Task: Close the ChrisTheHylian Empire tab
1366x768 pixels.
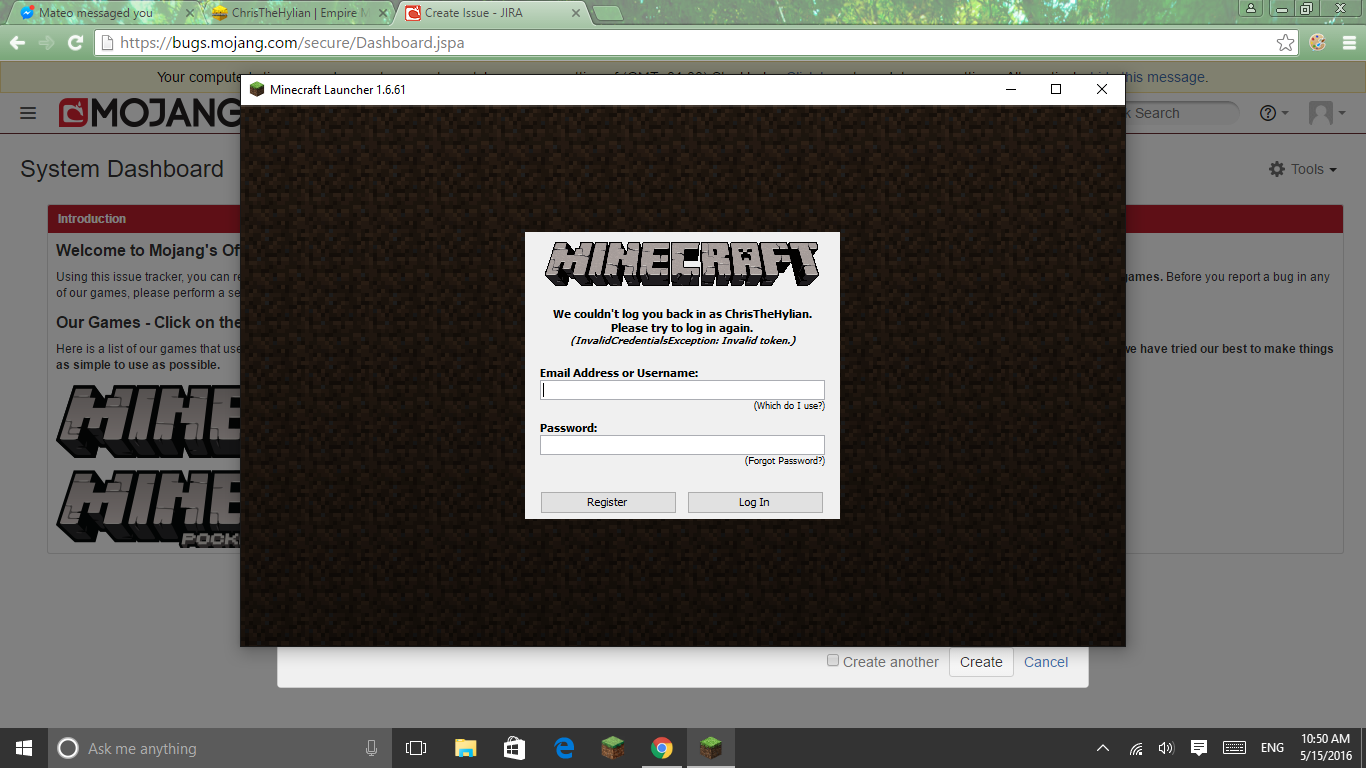Action: [x=381, y=13]
